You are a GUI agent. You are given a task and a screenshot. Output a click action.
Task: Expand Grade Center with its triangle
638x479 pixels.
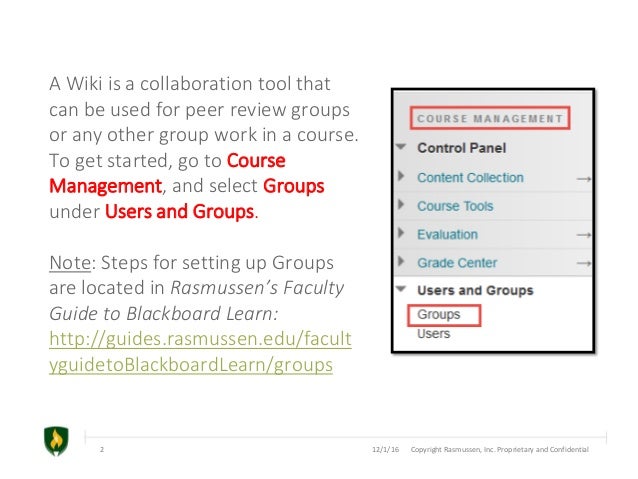(401, 261)
